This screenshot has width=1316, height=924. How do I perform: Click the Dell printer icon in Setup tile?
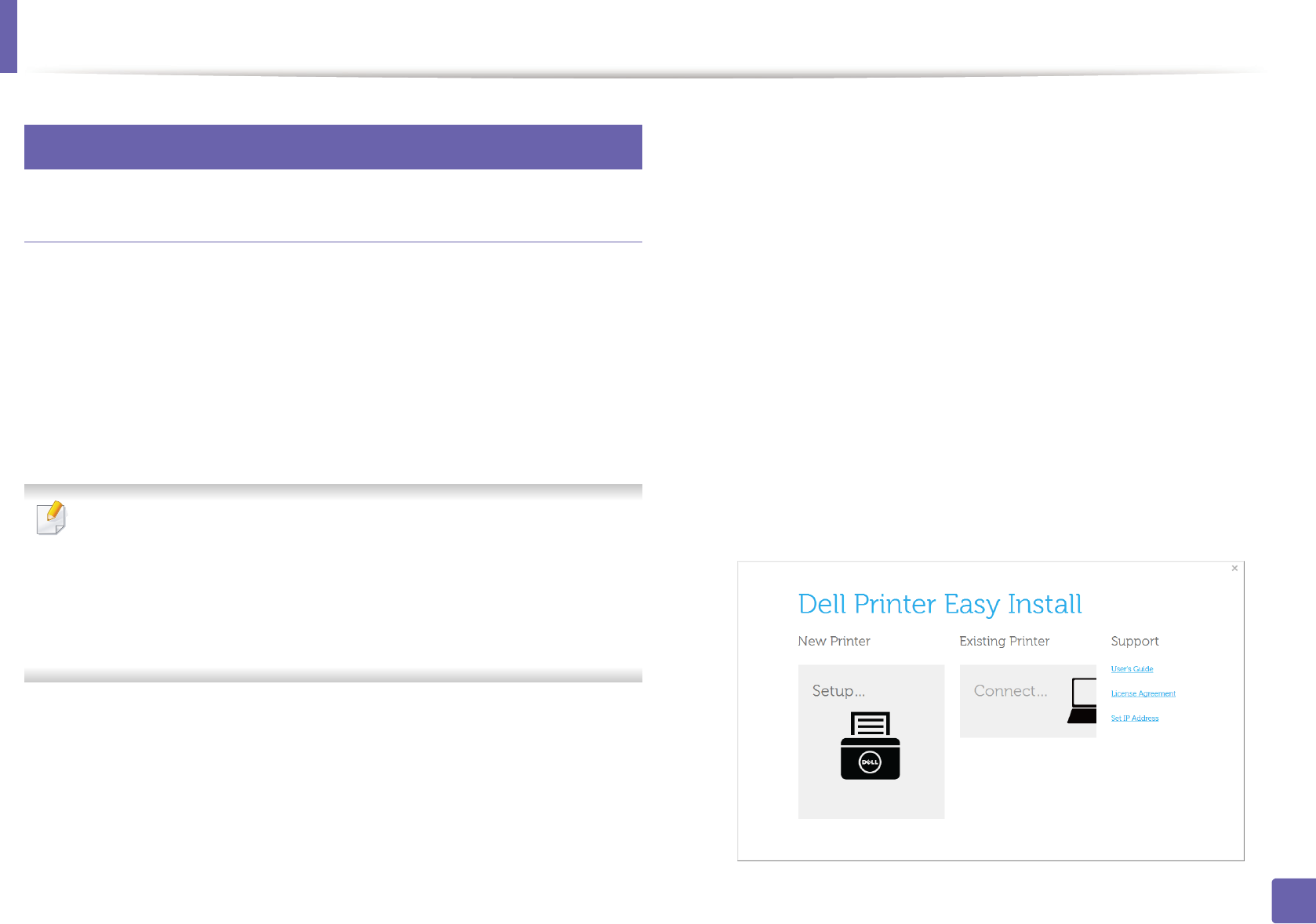pos(870,746)
